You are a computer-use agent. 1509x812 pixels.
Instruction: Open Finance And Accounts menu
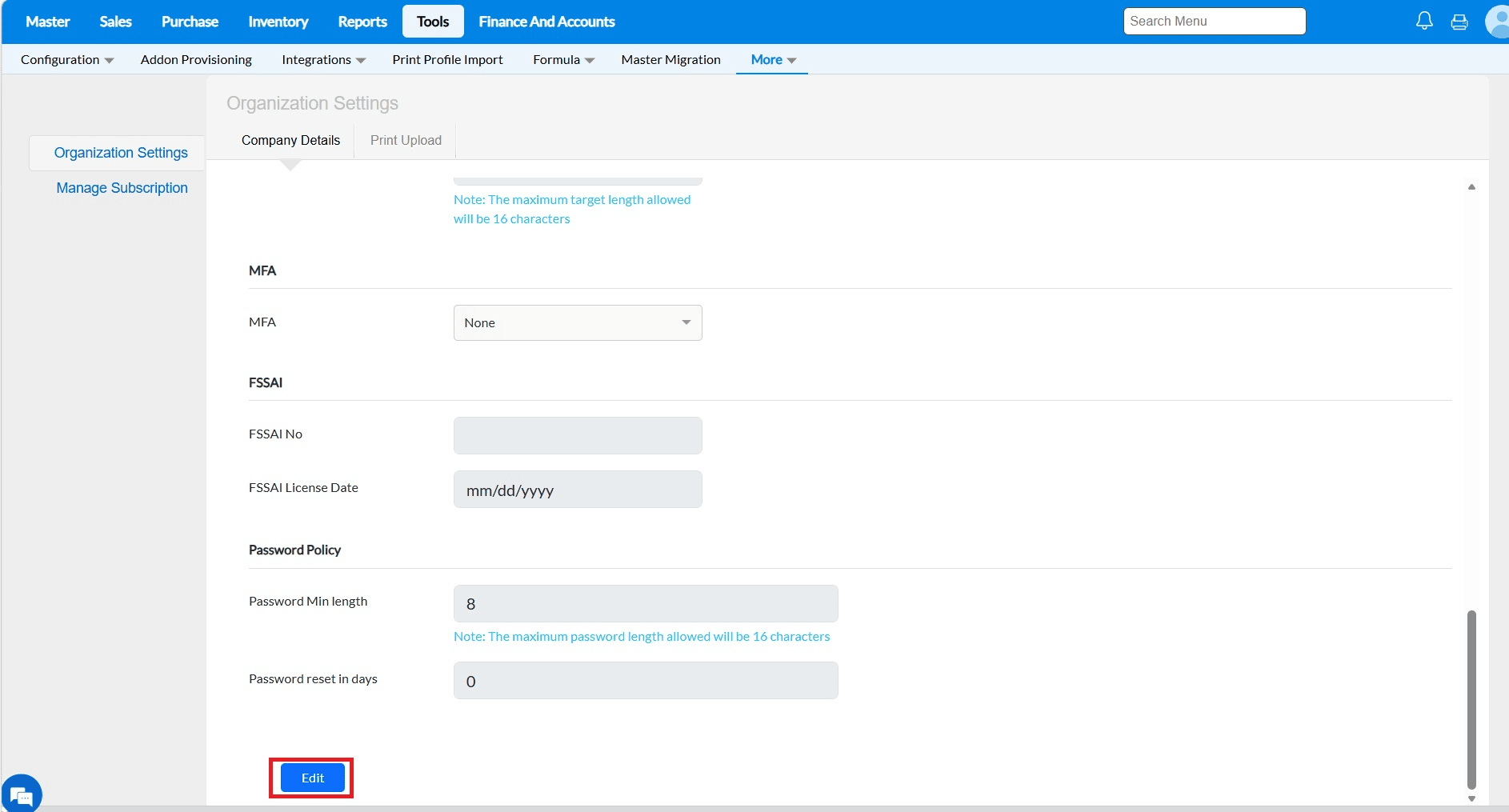[546, 22]
